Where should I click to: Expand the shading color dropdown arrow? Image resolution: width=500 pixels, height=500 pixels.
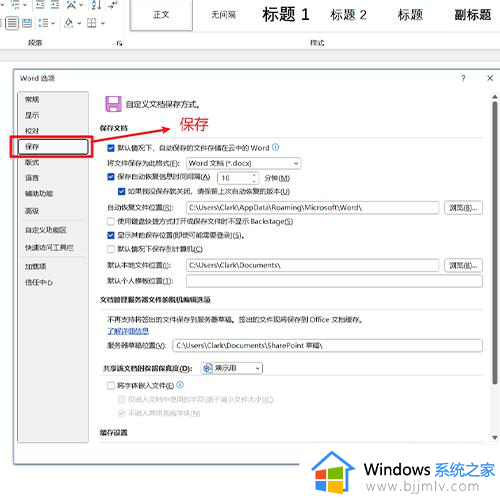coord(79,23)
